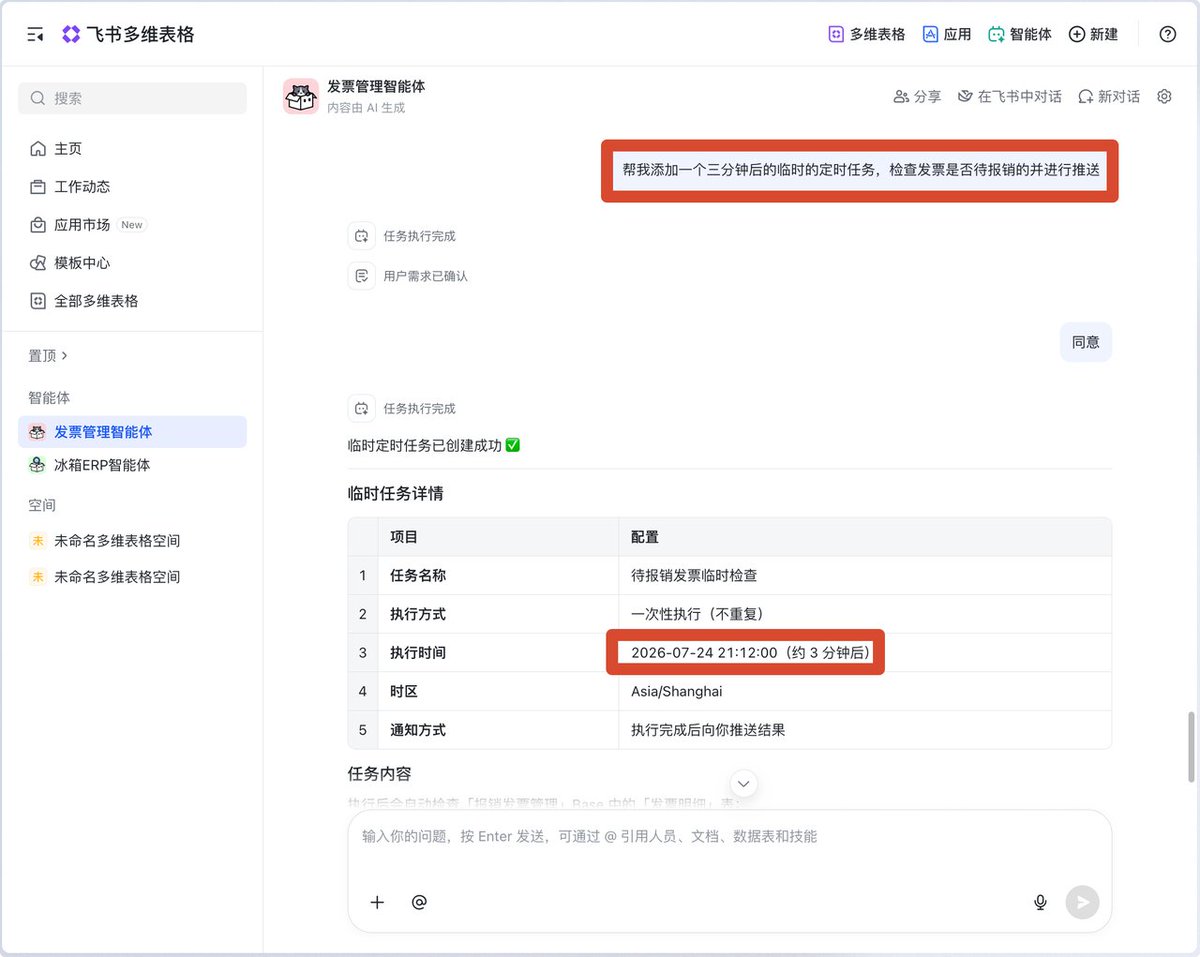1200x957 pixels.
Task: Click the 新建 button
Action: click(x=1093, y=34)
